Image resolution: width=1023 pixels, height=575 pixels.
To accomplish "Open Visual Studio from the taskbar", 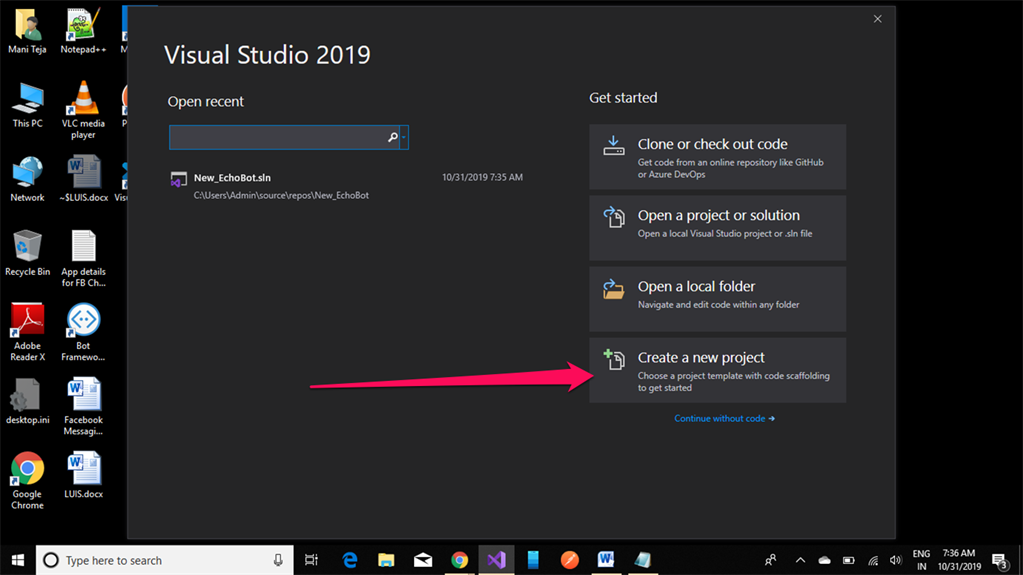I will (x=496, y=560).
